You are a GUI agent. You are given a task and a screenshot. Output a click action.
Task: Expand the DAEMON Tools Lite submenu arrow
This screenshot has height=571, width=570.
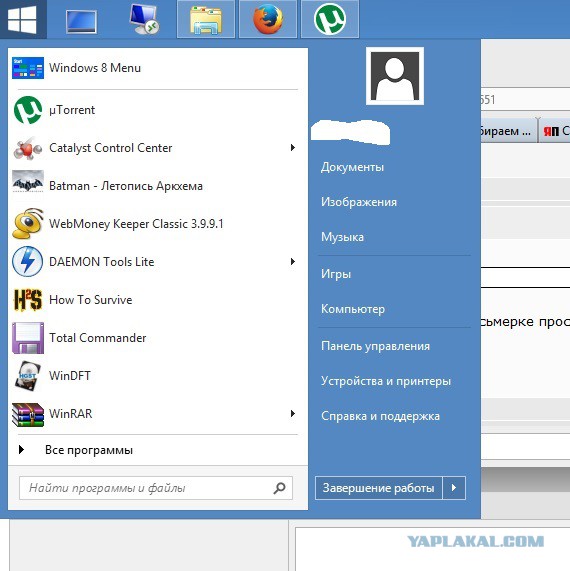[292, 261]
